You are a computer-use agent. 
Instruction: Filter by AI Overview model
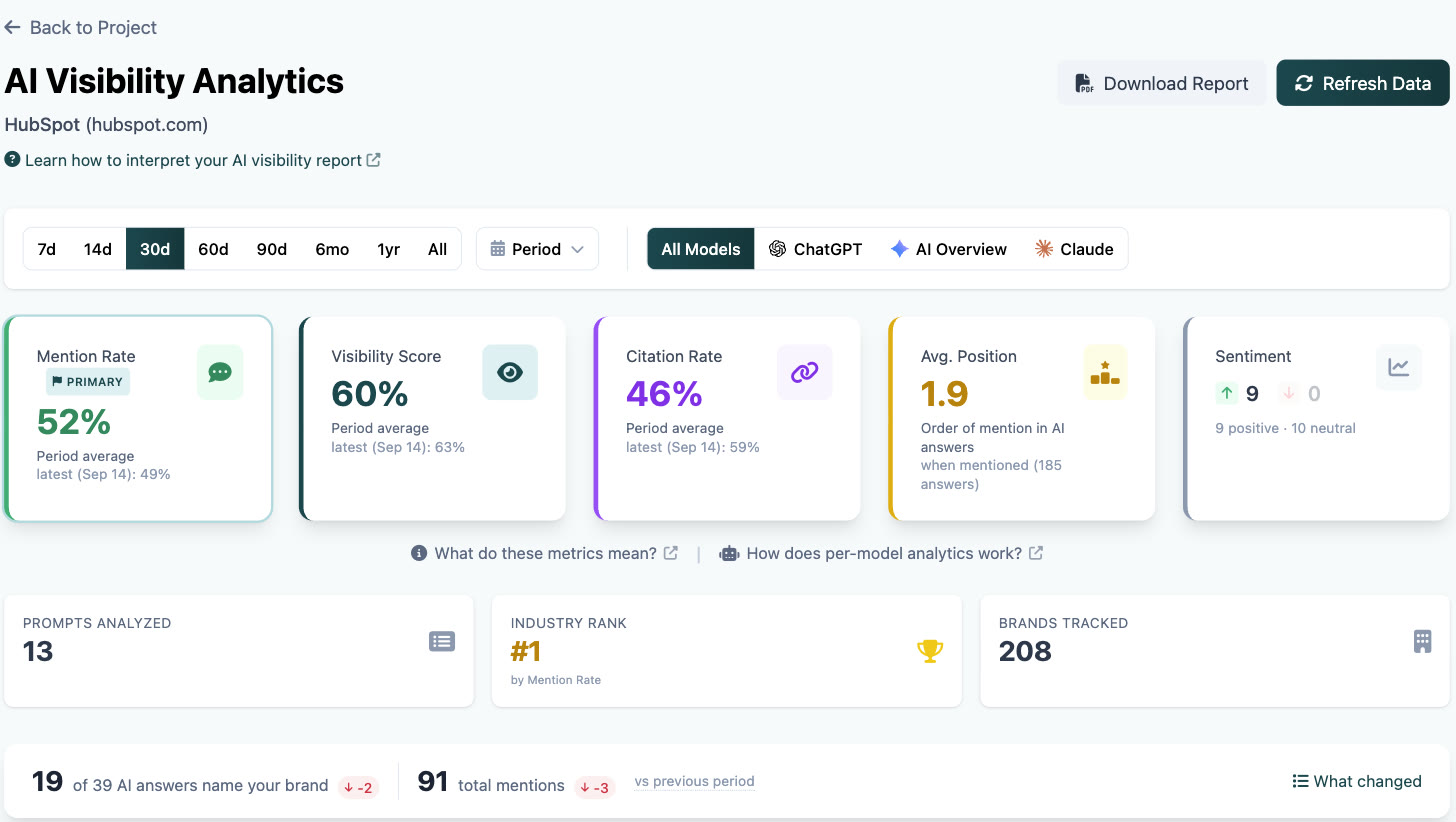(x=948, y=249)
